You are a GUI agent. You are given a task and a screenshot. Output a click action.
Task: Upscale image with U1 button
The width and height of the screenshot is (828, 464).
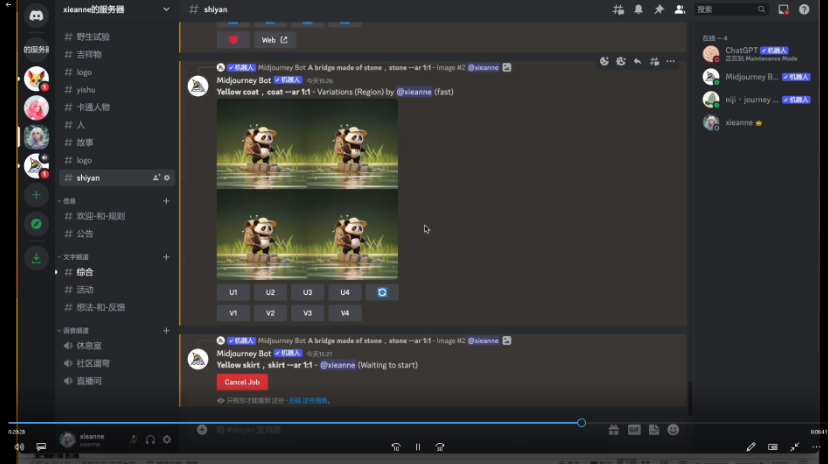(x=233, y=292)
